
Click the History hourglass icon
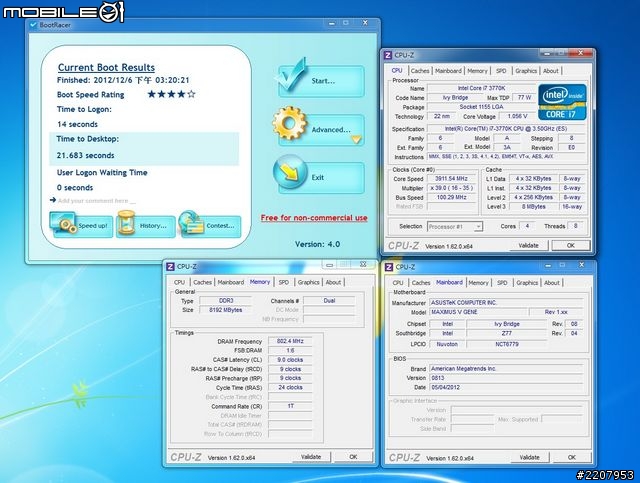pyautogui.click(x=127, y=223)
